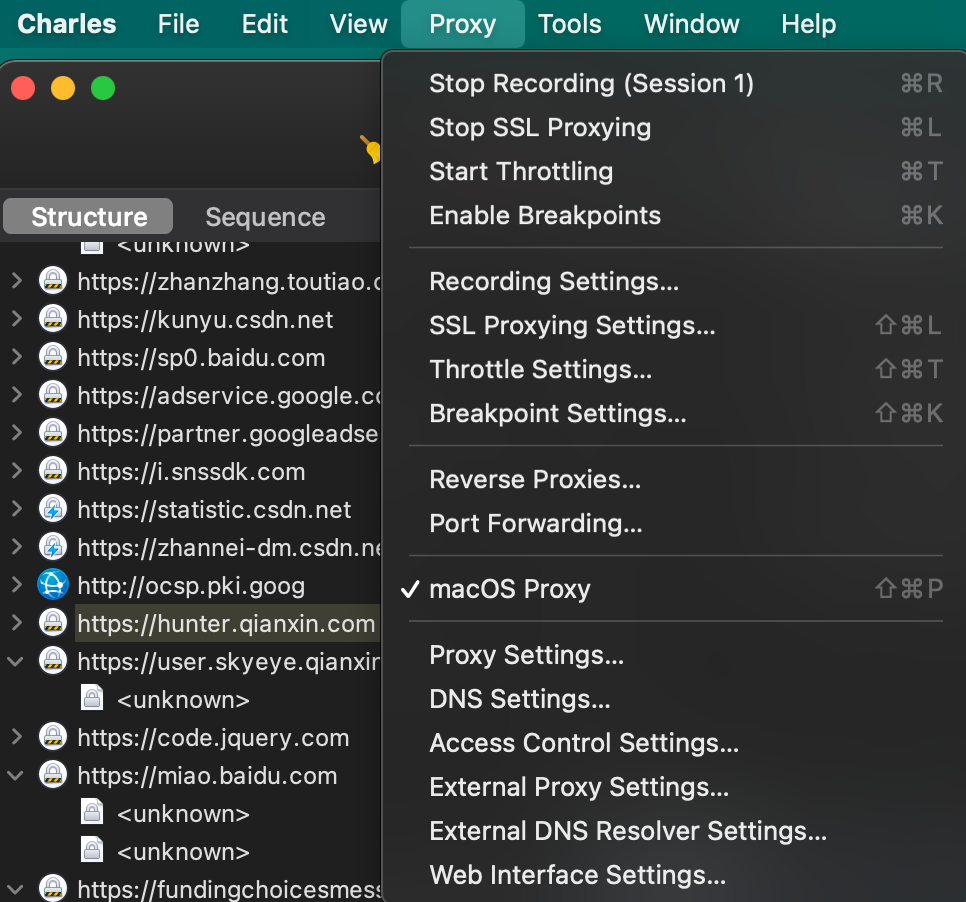The image size is (966, 902).
Task: Open the Window menu
Action: [x=691, y=24]
